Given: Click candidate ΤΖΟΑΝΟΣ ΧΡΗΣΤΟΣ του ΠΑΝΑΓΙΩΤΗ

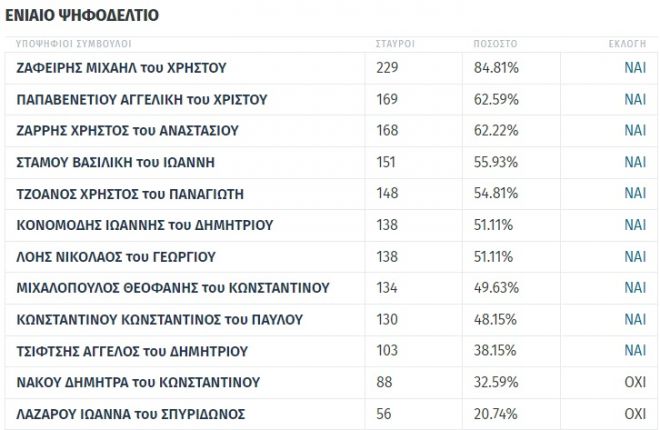Looking at the screenshot, I should point(131,194).
